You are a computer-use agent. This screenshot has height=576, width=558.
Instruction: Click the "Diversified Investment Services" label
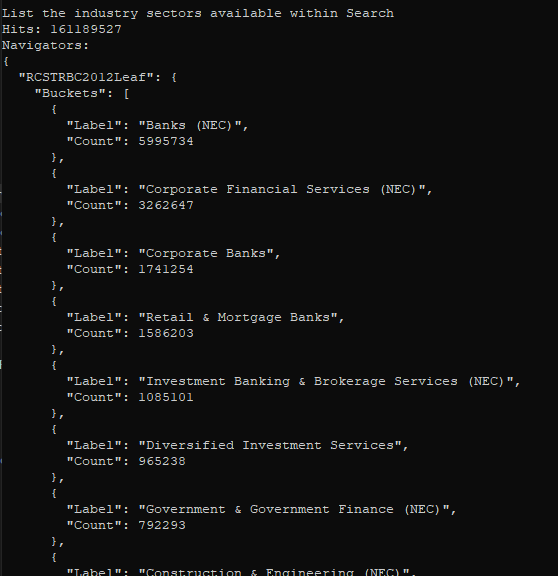click(270, 445)
